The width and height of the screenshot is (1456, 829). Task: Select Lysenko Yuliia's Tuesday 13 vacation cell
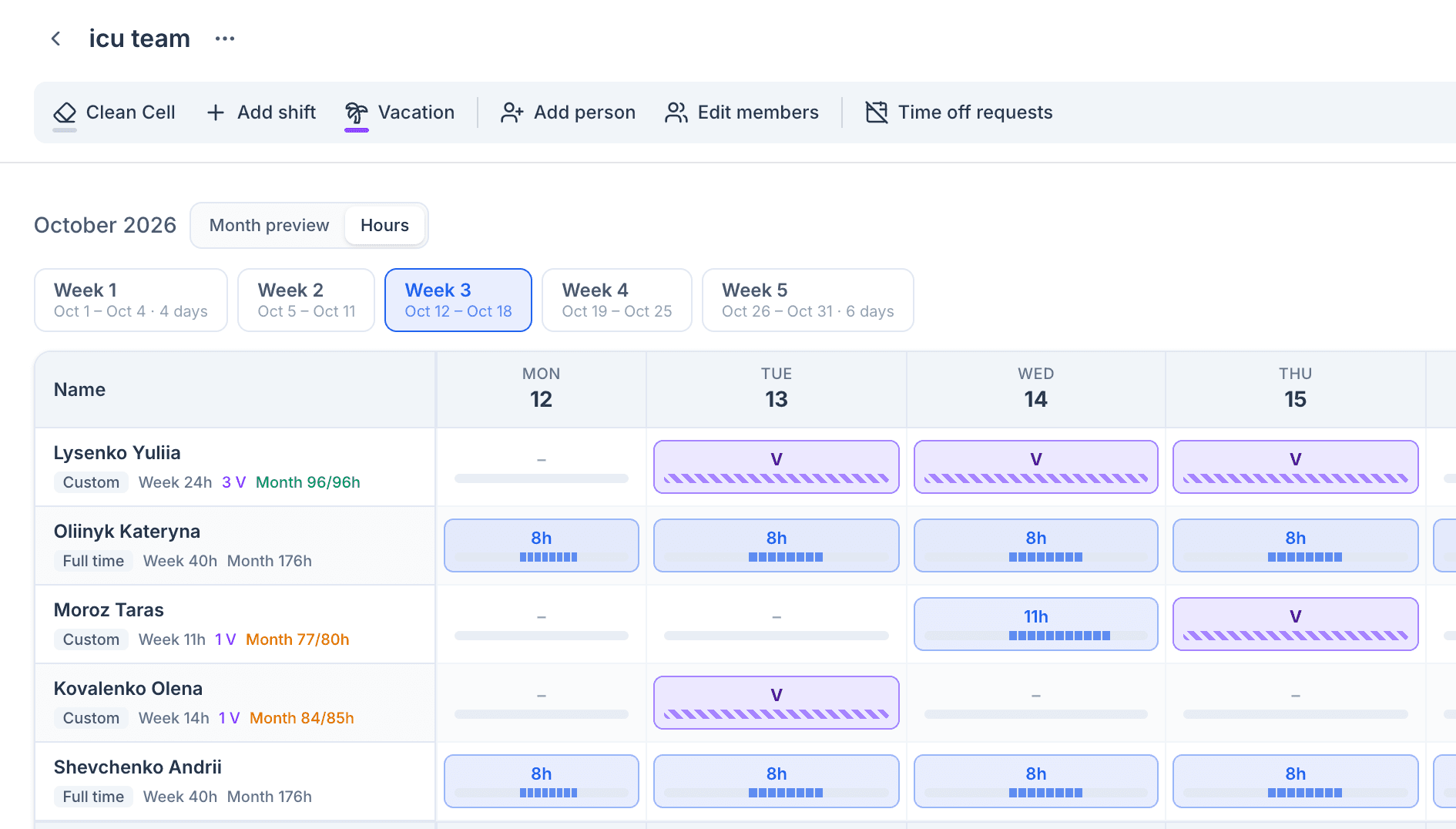click(777, 467)
